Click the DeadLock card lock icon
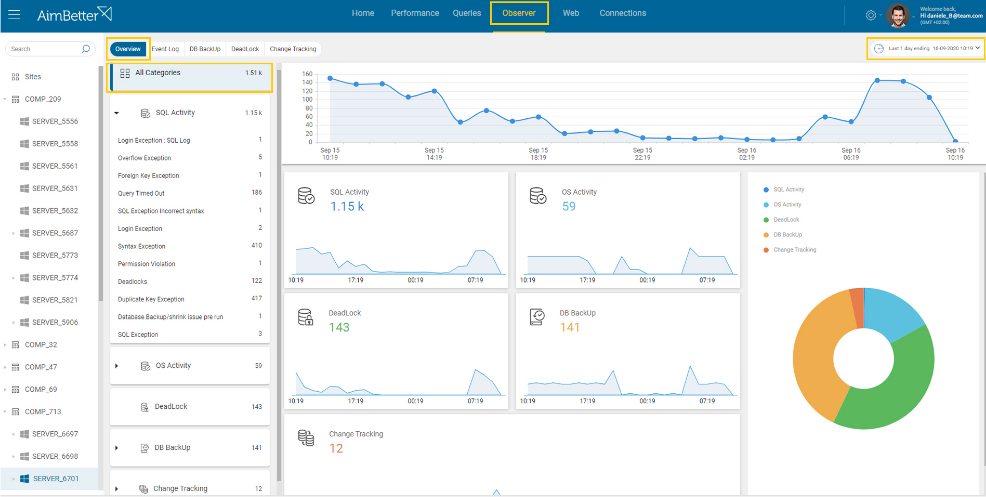The image size is (986, 497). point(306,316)
